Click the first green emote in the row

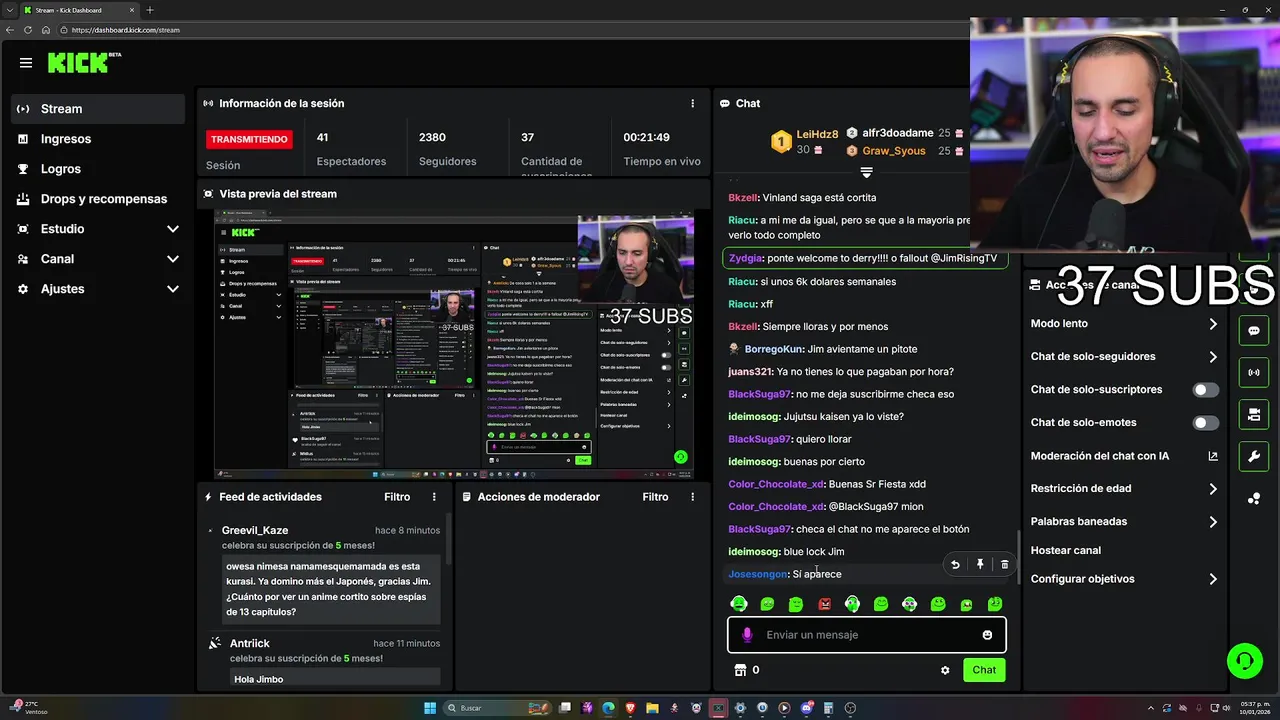739,604
